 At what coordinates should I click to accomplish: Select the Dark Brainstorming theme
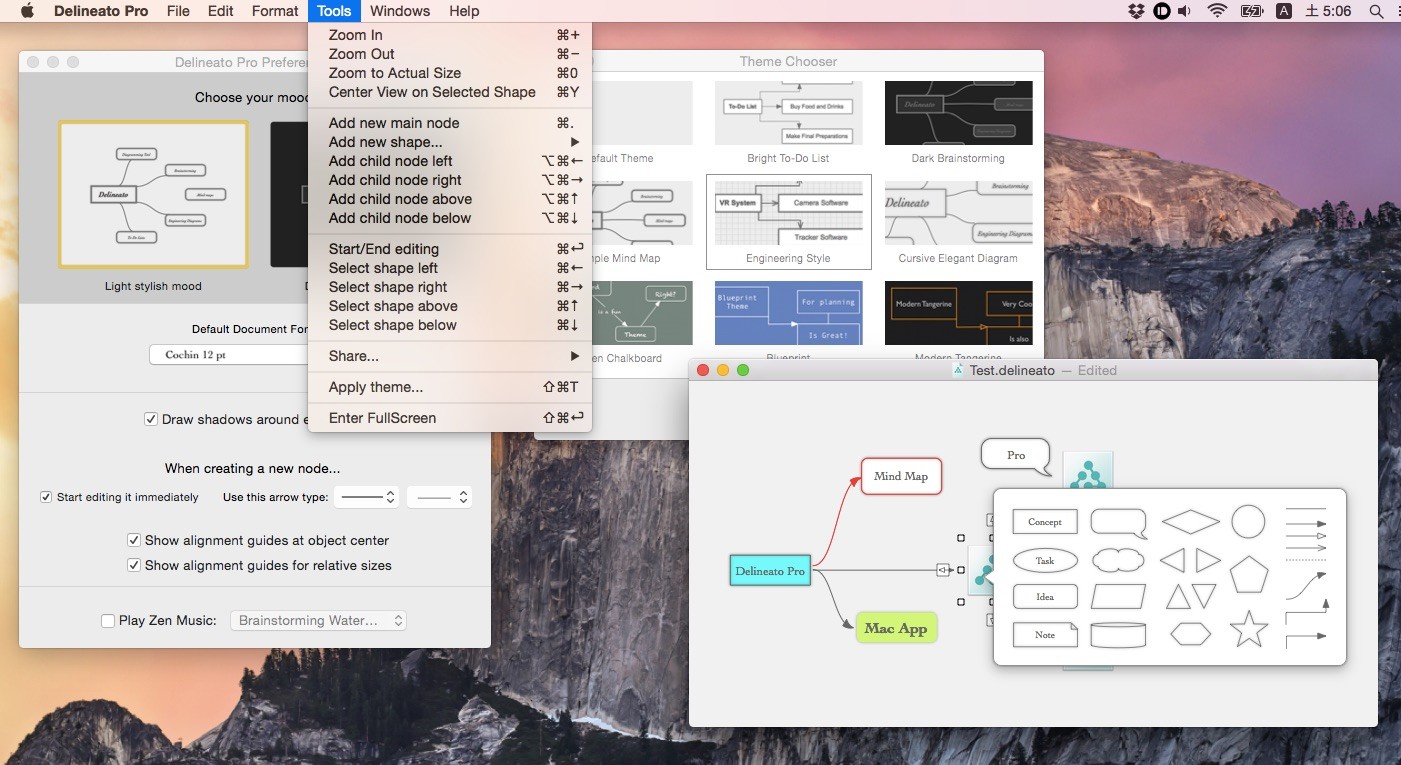tap(958, 113)
